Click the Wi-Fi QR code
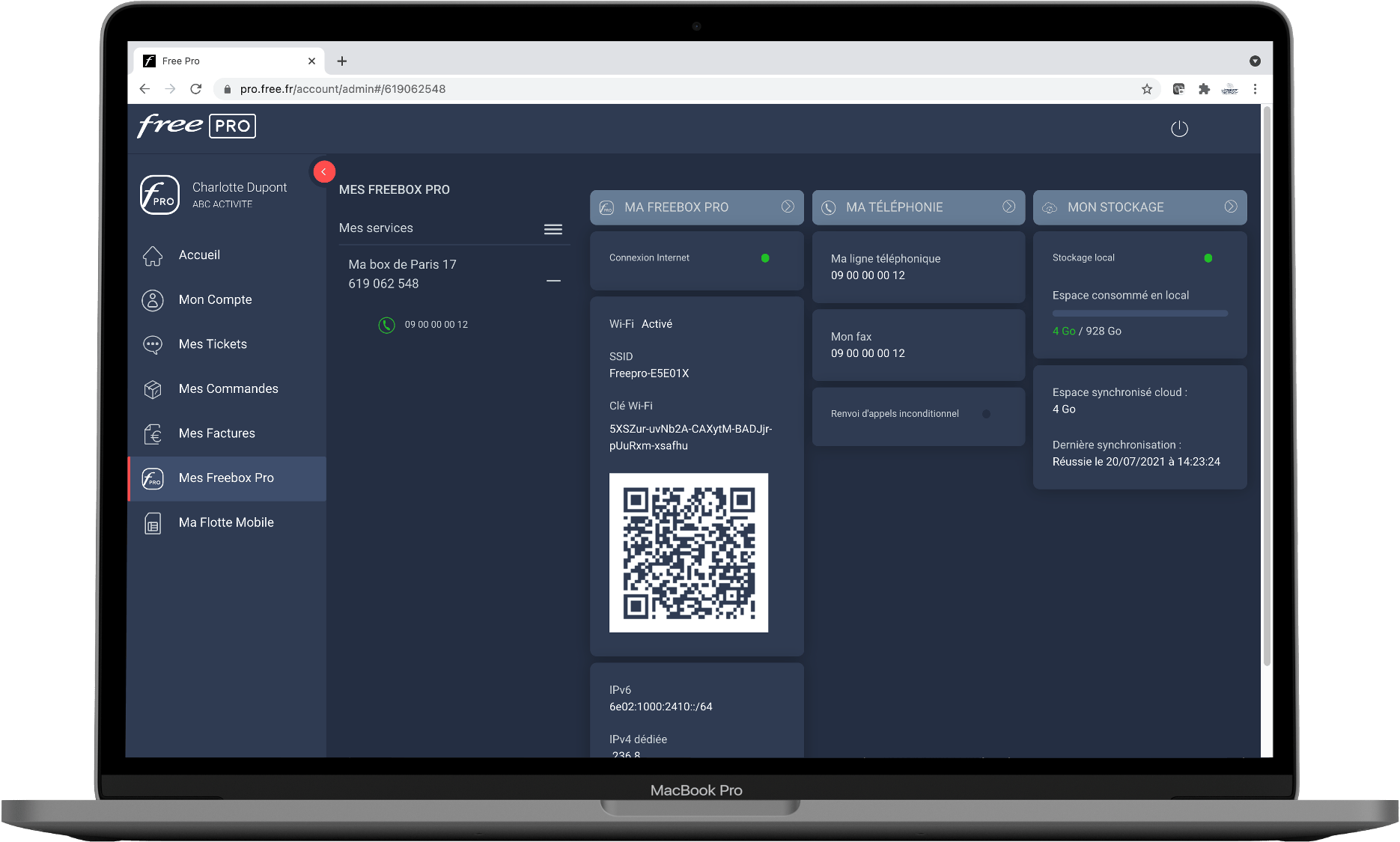This screenshot has height=842, width=1400. tap(689, 552)
